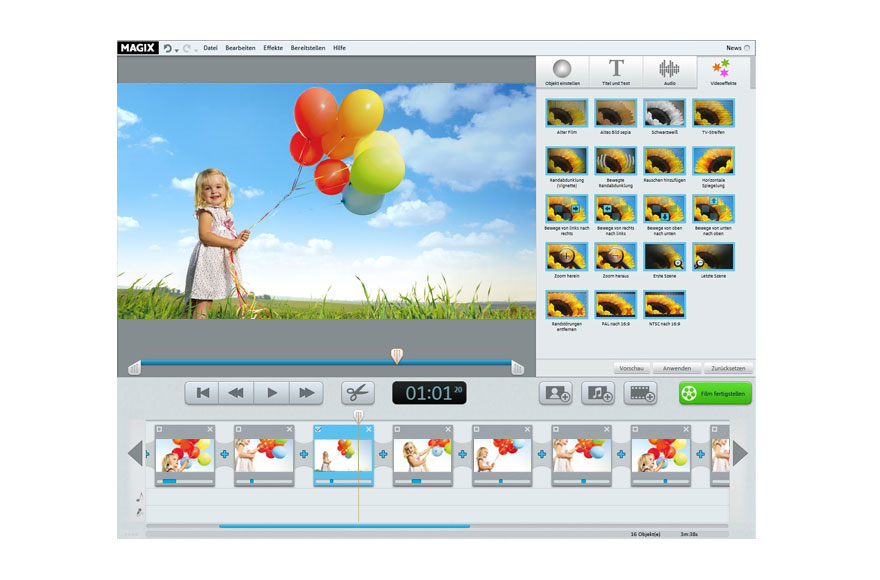Open the undo history dropdown arrow
The image size is (880, 580).
coord(177,51)
